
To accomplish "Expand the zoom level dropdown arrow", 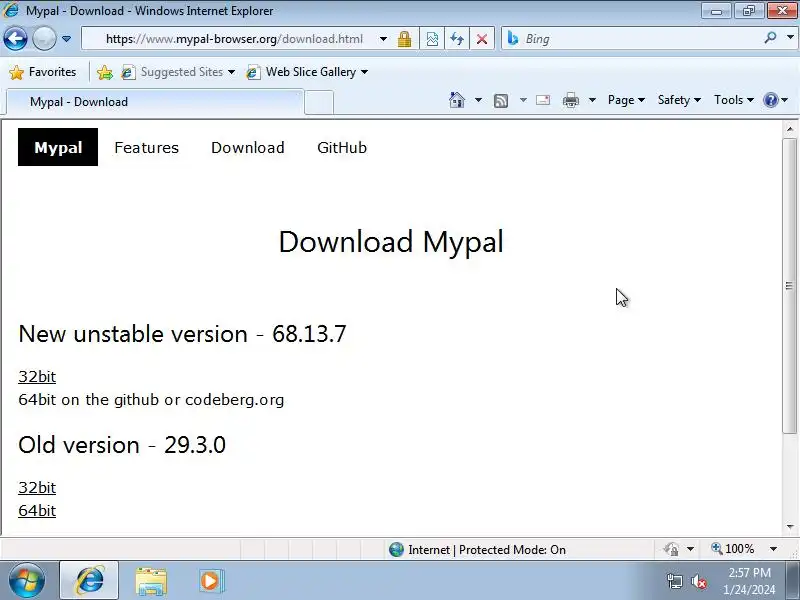I will [x=773, y=549].
